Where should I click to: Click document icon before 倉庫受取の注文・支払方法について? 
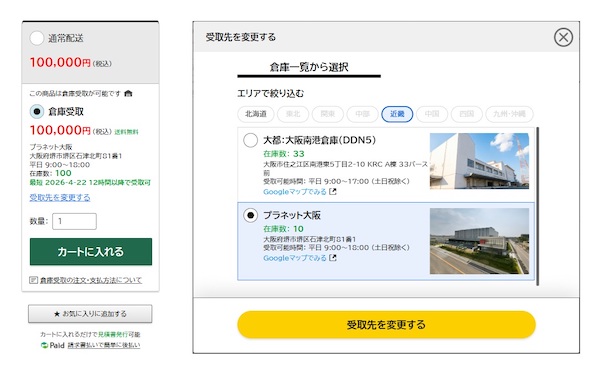[x=33, y=280]
